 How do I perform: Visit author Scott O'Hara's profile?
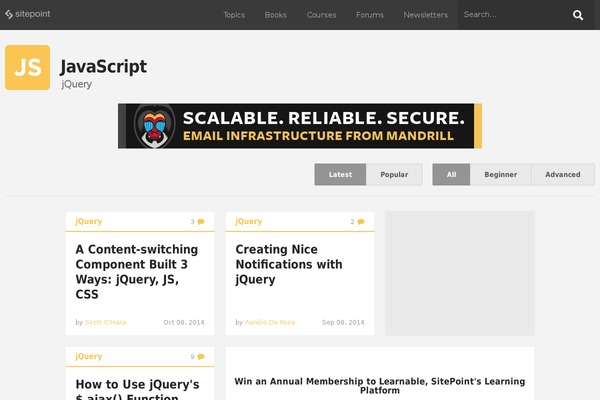(106, 322)
